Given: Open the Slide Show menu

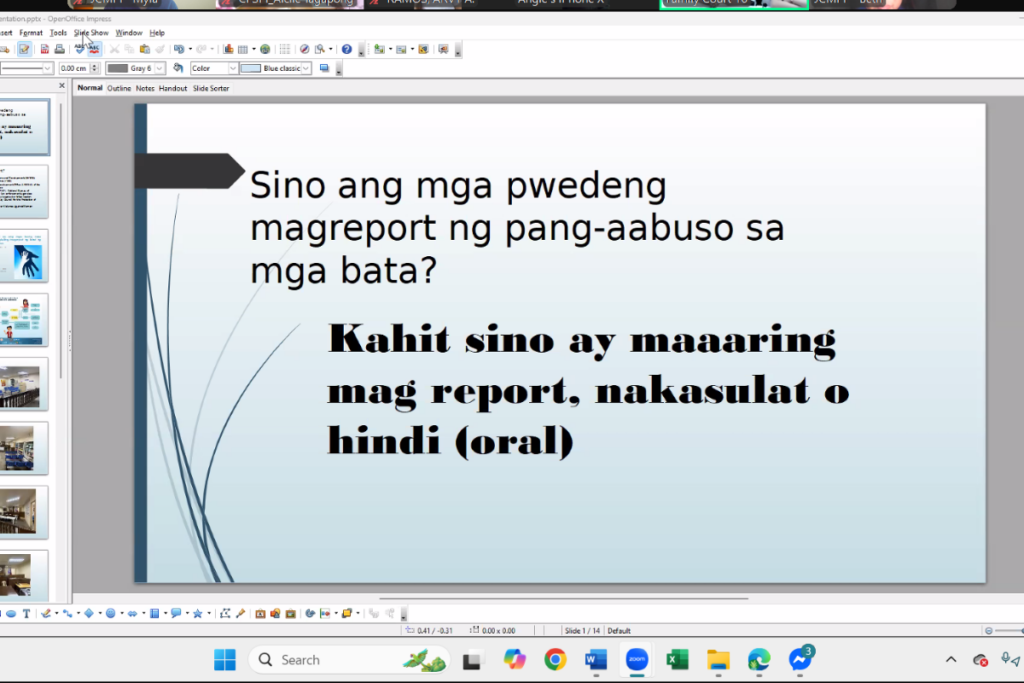Looking at the screenshot, I should [x=91, y=33].
